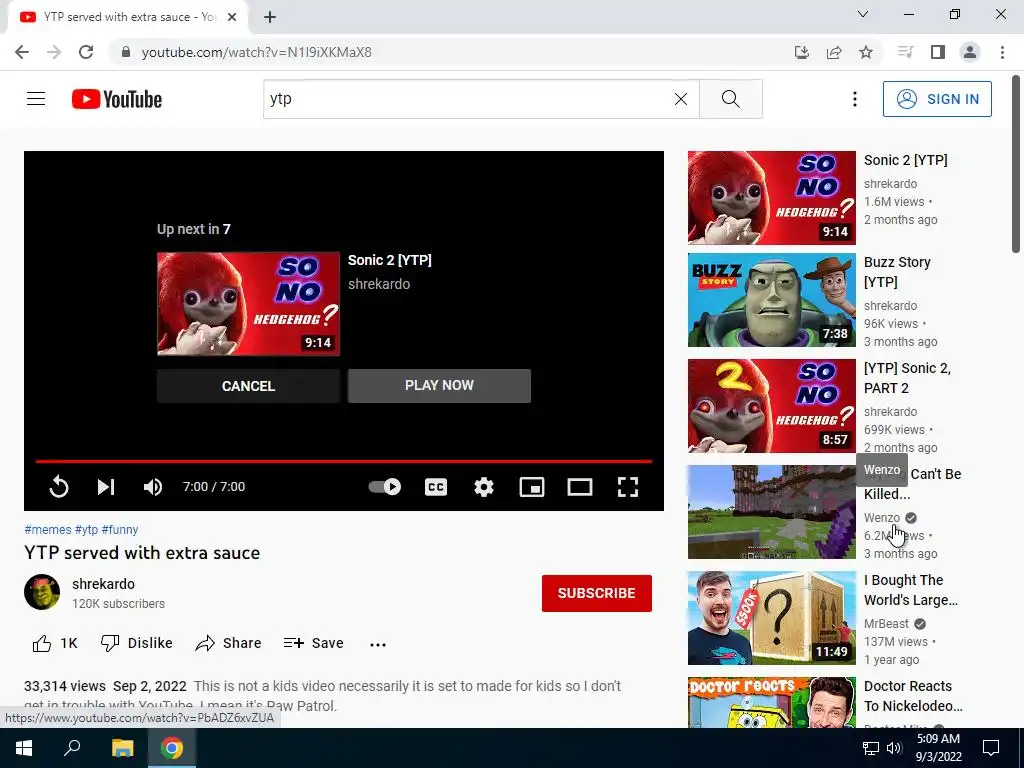Open YouTube settings three-dot menu
The image size is (1024, 768).
[854, 99]
